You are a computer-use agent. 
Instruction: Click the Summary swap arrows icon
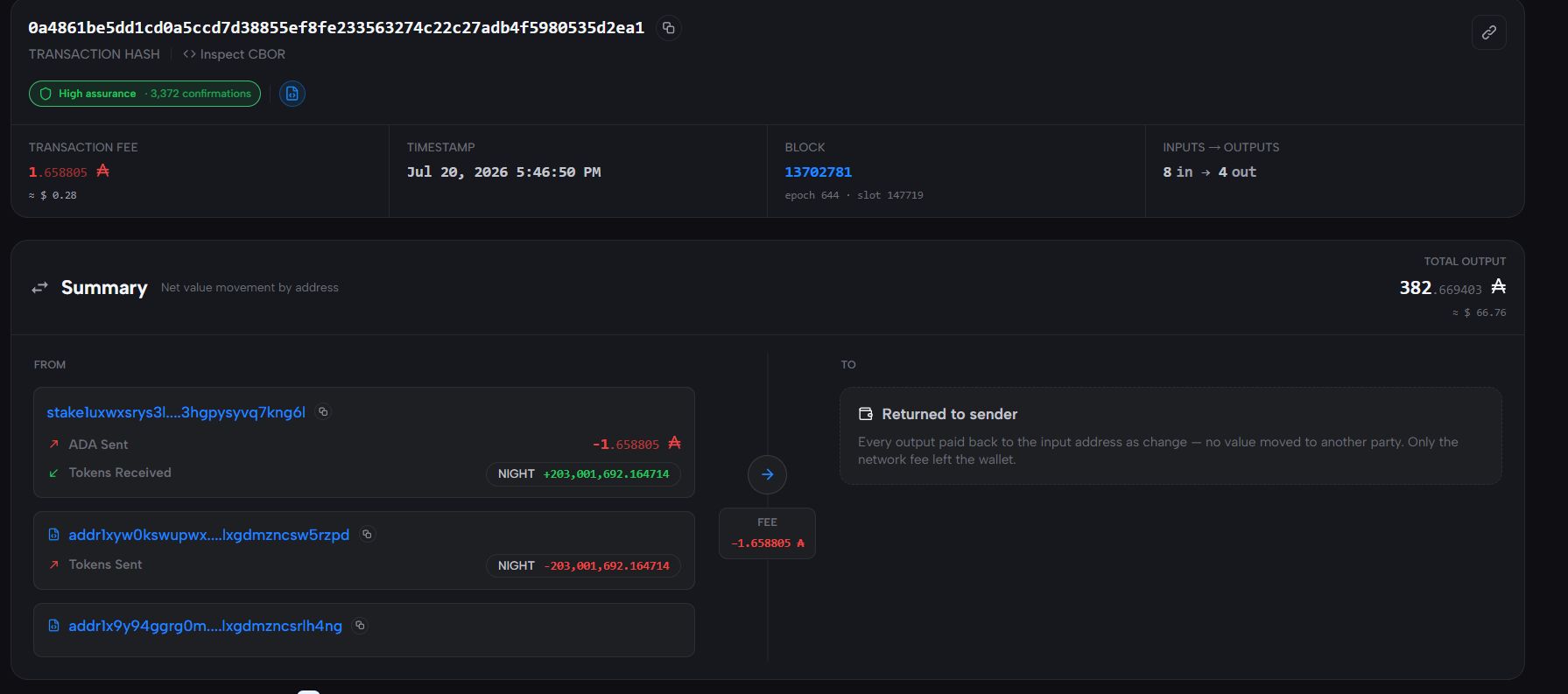click(40, 288)
